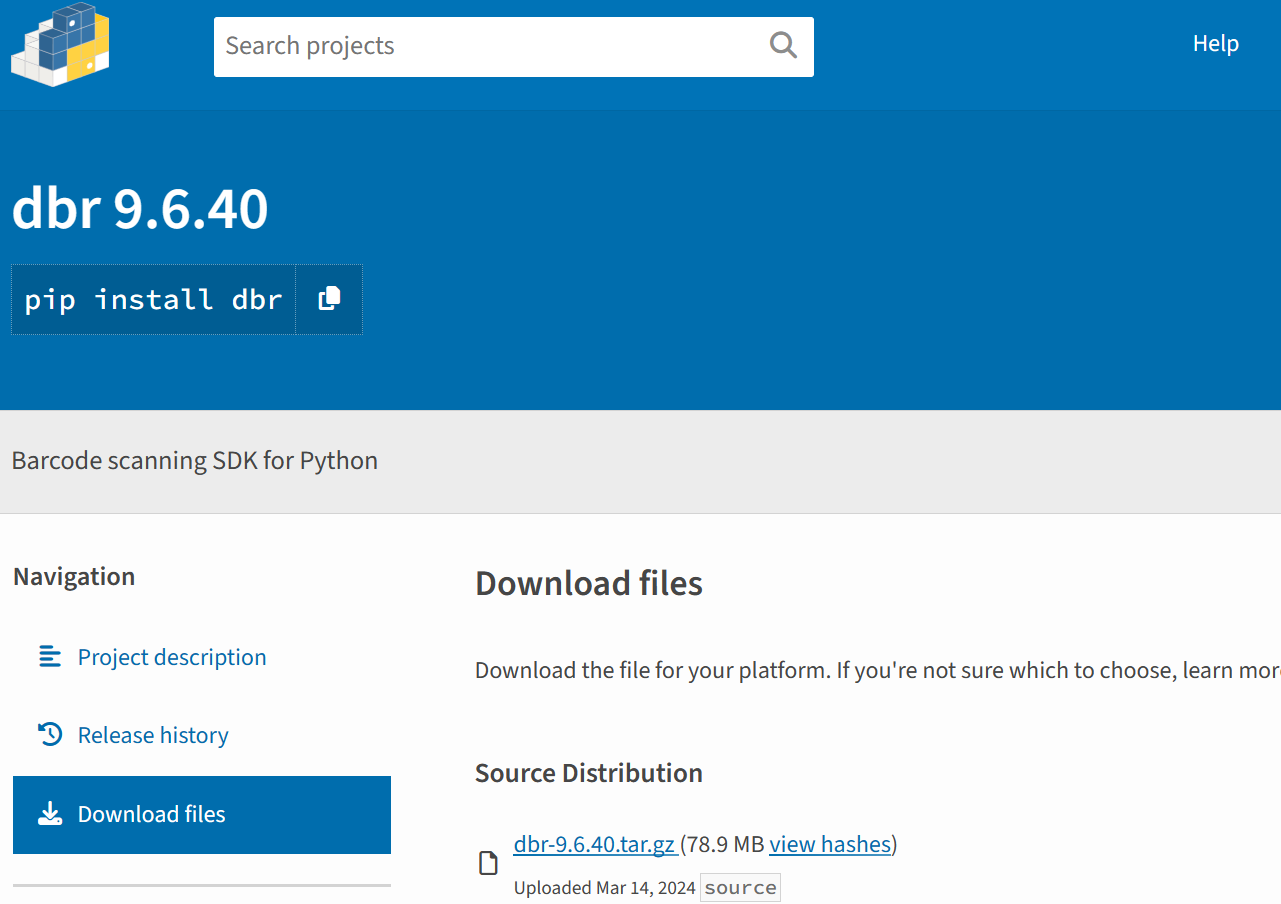Viewport: 1281px width, 904px height.
Task: Click the Download files arrow icon
Action: click(x=50, y=814)
